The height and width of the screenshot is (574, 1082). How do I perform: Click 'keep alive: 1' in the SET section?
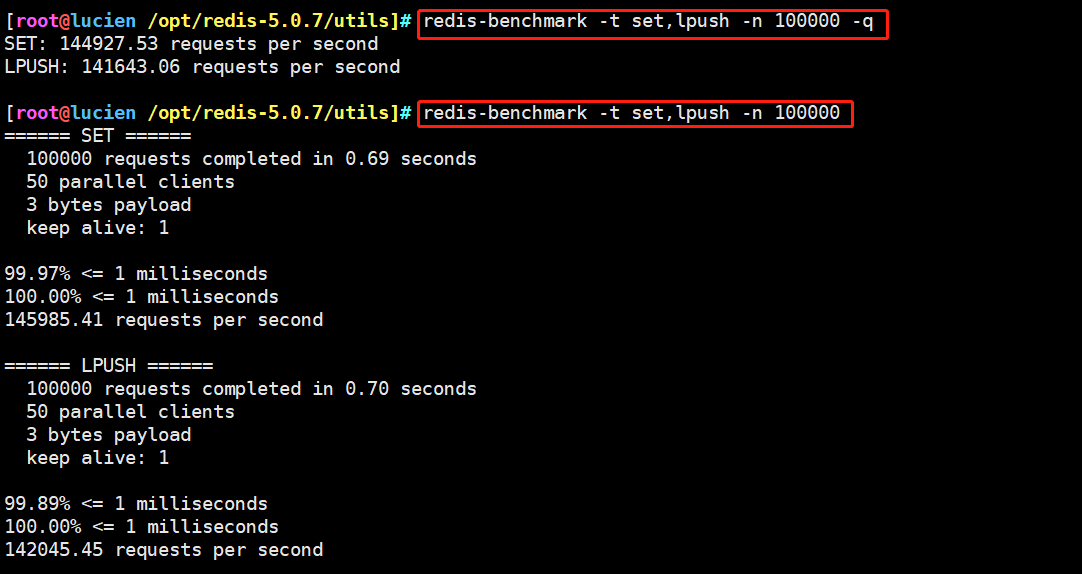97,228
